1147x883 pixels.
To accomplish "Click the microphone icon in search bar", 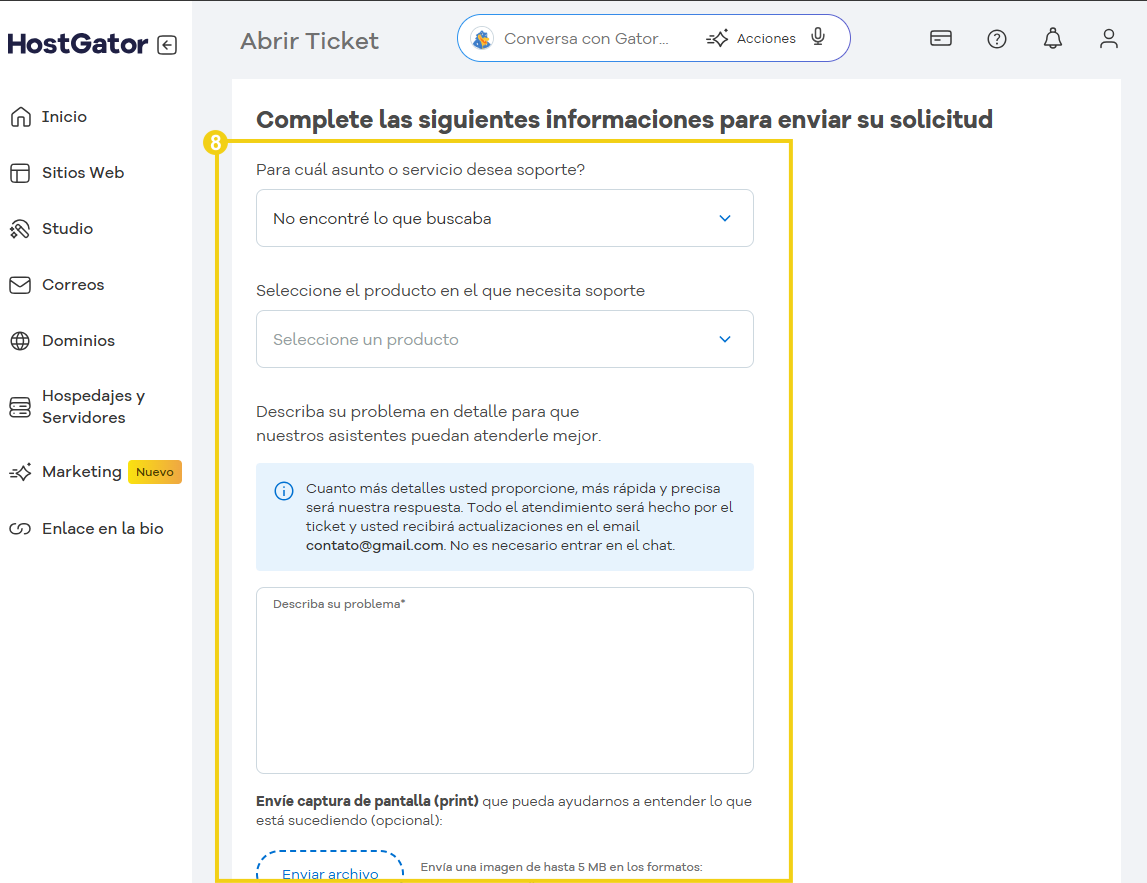I will click(818, 38).
